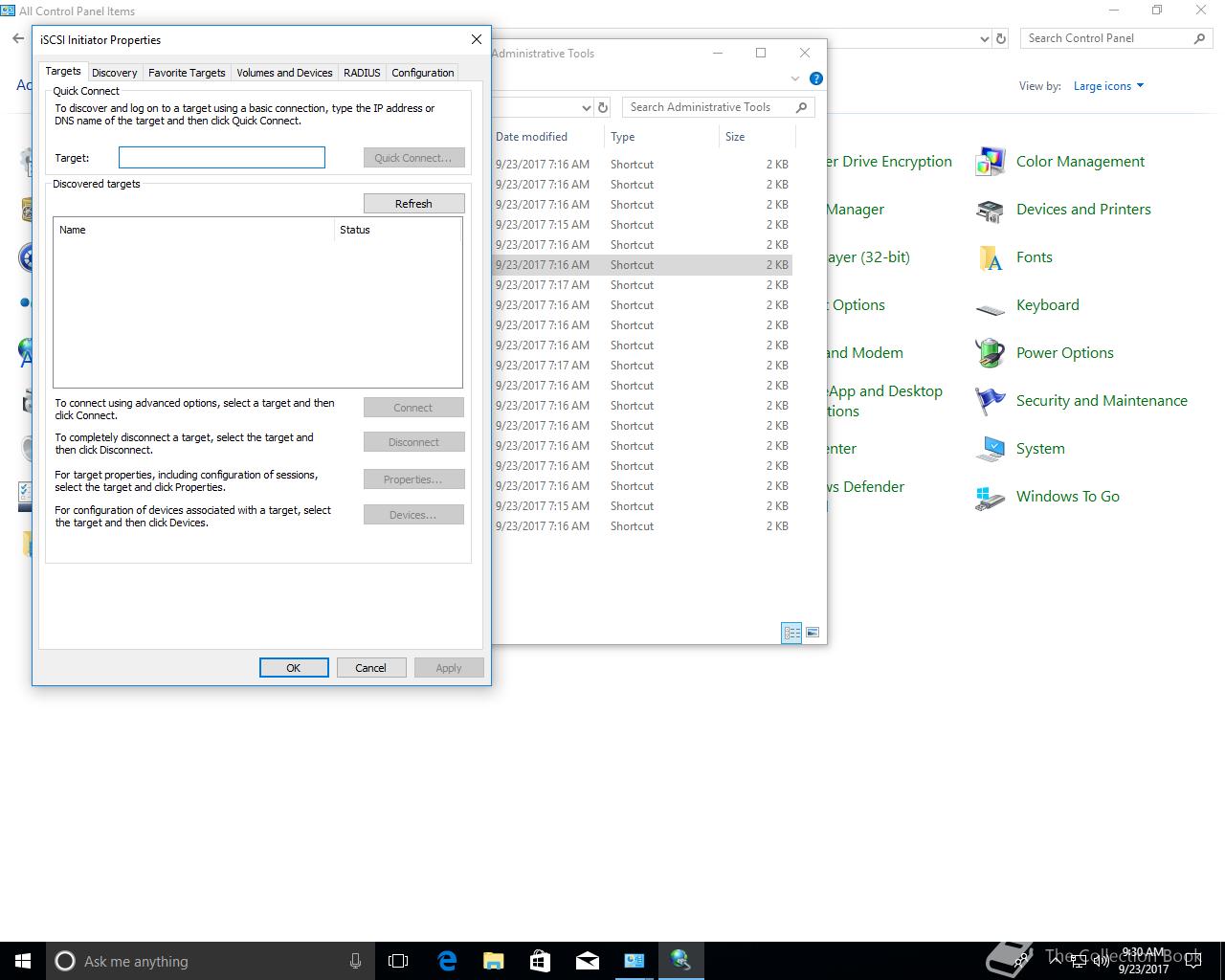1225x980 pixels.
Task: Click the Target text input field
Action: (x=222, y=158)
